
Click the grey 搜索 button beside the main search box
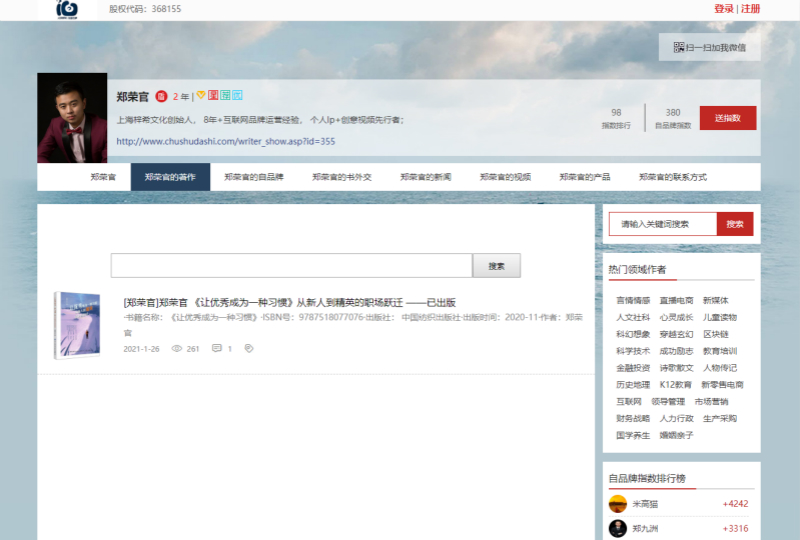[x=496, y=266]
